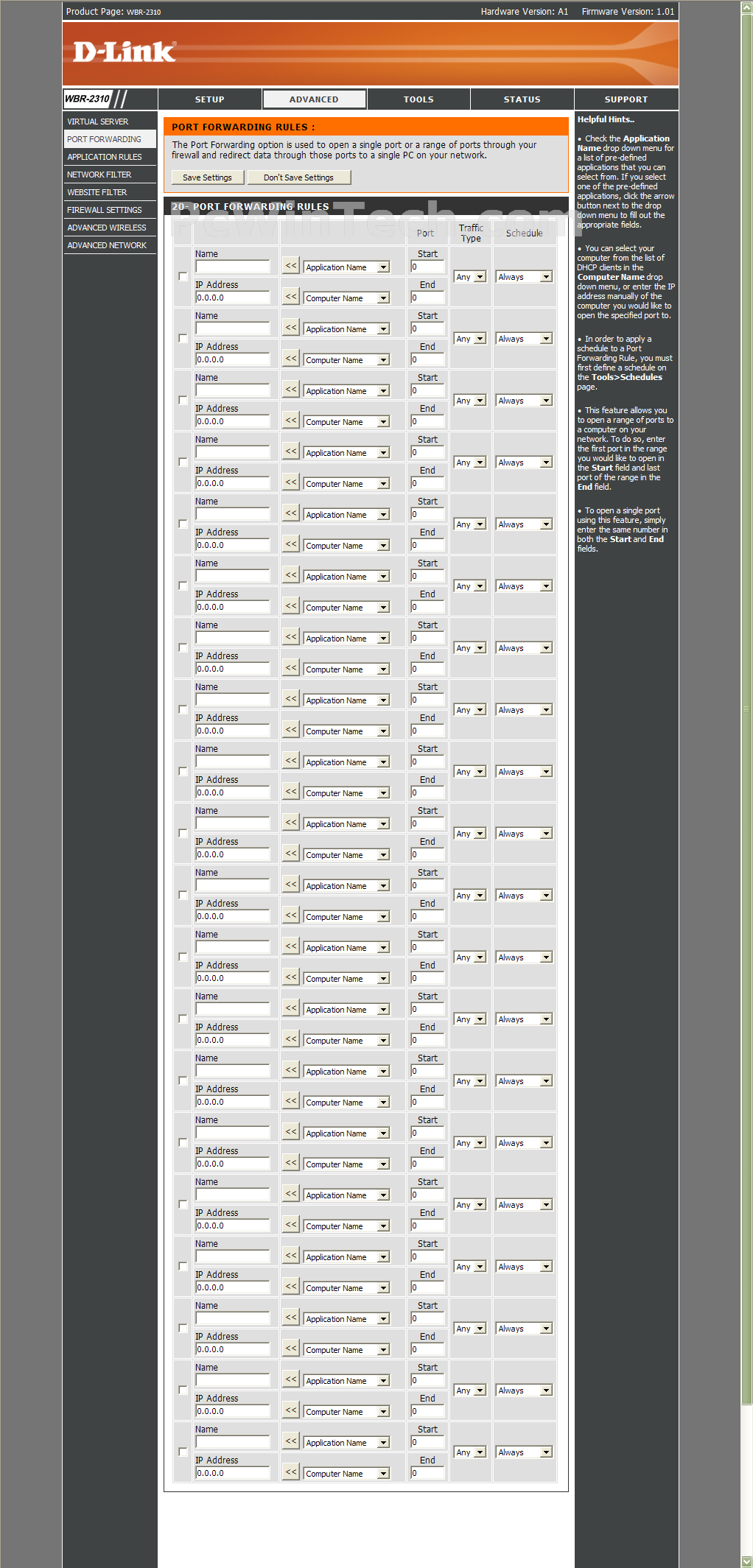
Task: Open the Schedule dropdown in rule 1
Action: pyautogui.click(x=524, y=277)
